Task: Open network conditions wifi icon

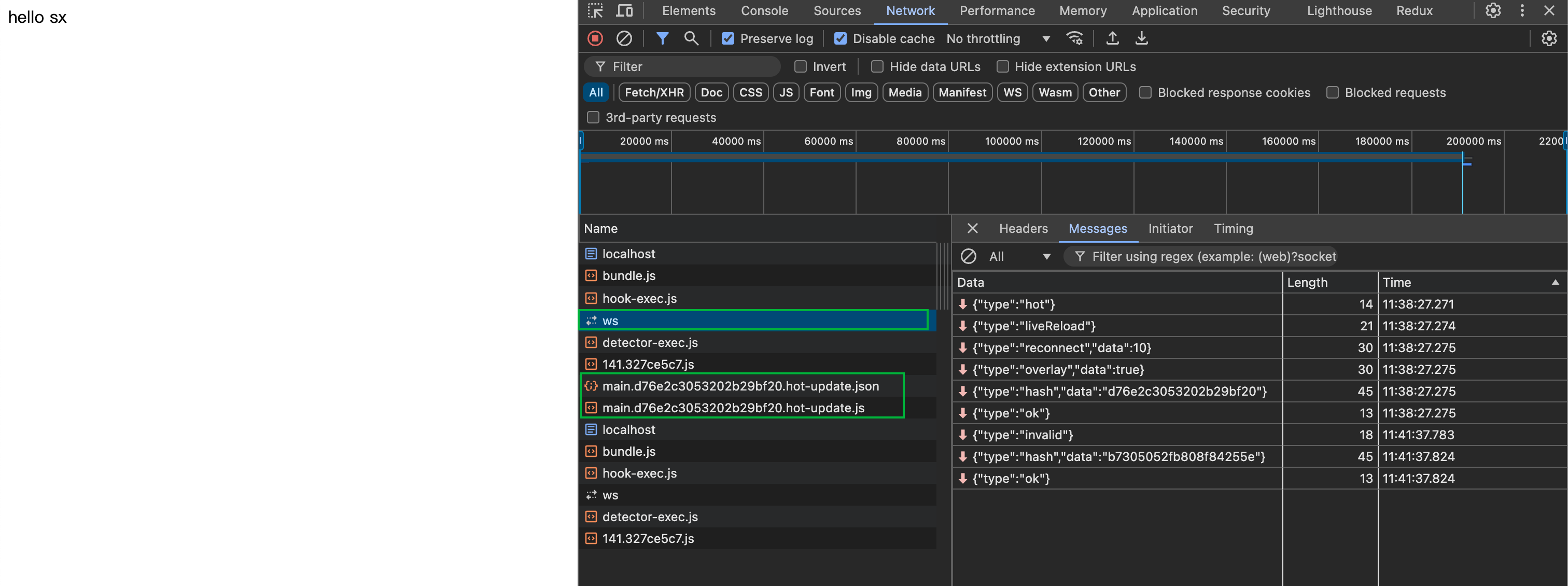Action: (x=1075, y=38)
